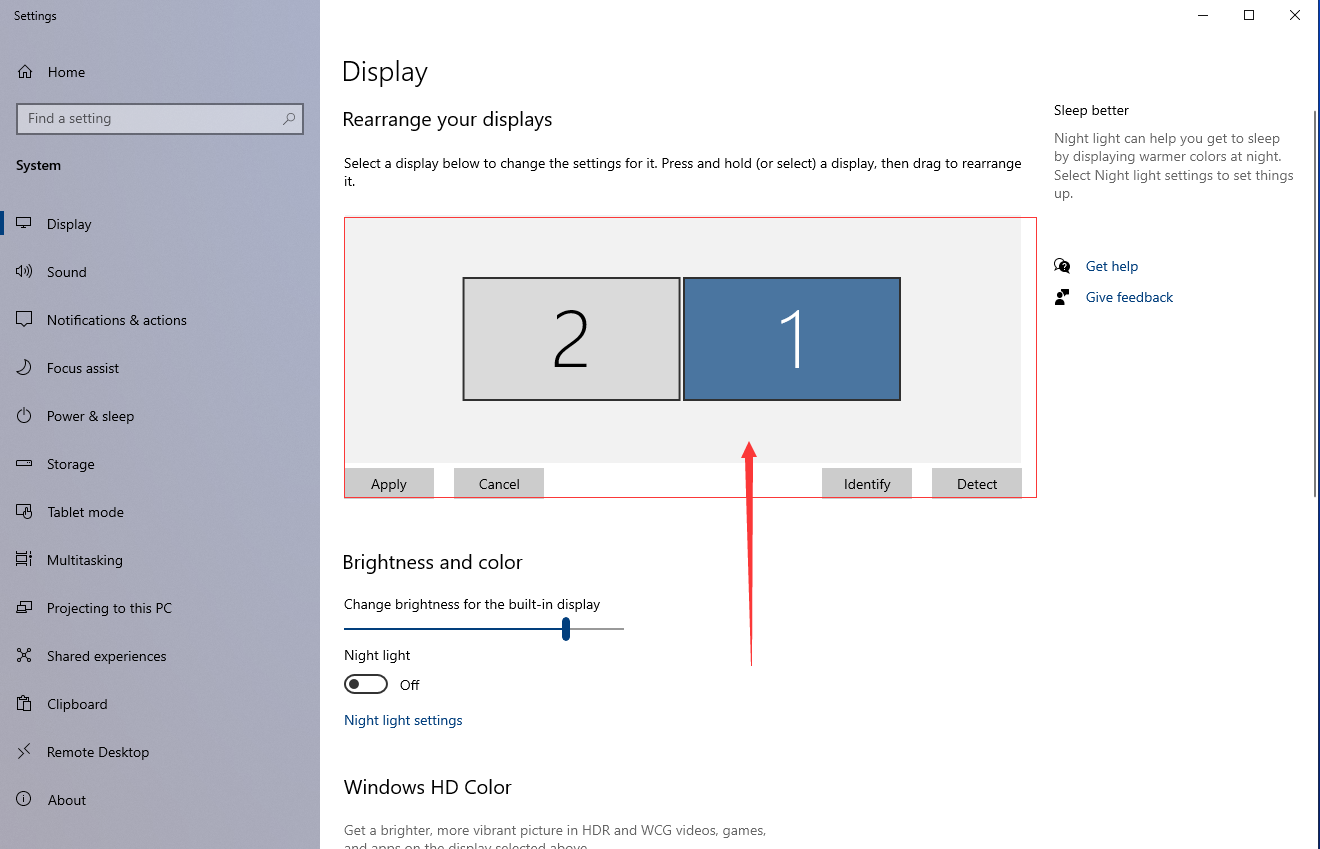Click the Give feedback person icon
This screenshot has height=849, width=1320.
coord(1062,297)
